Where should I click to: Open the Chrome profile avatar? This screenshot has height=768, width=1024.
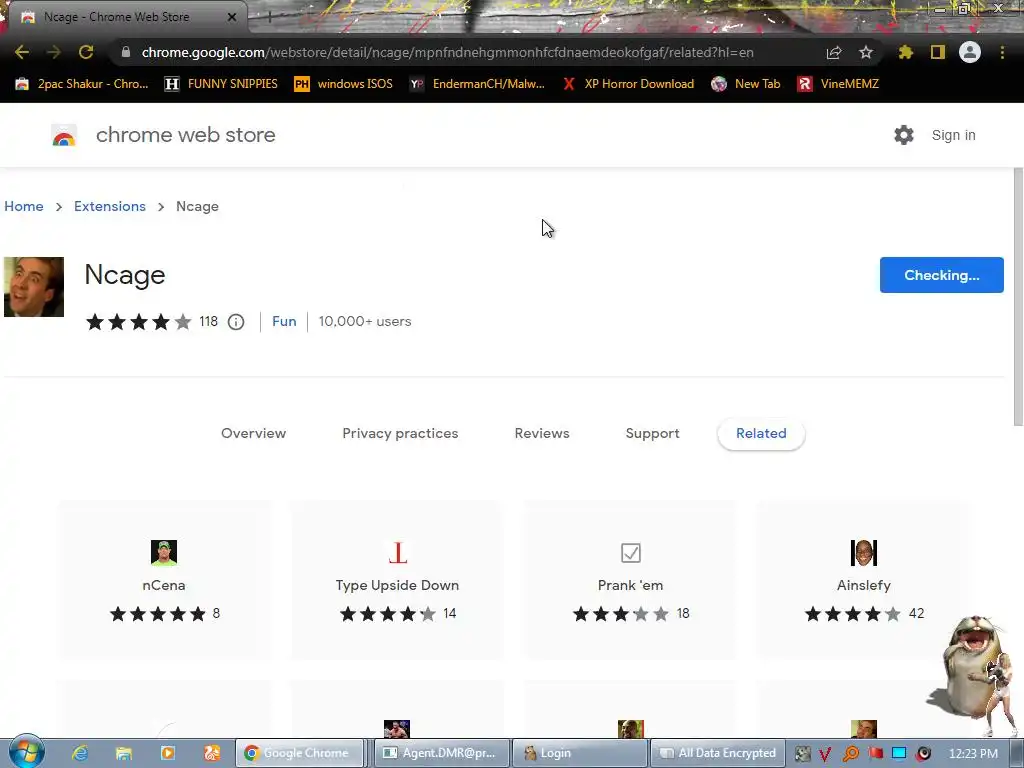pyautogui.click(x=970, y=52)
